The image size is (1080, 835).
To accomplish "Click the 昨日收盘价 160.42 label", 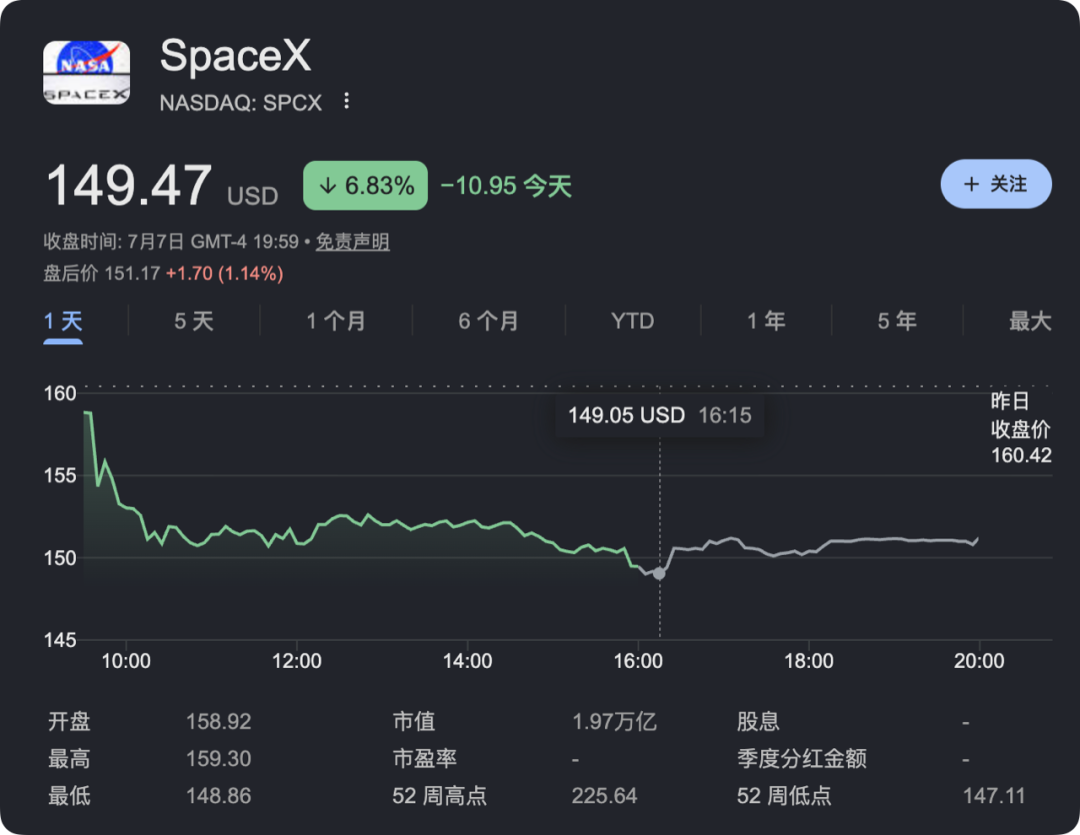I will 1021,428.
